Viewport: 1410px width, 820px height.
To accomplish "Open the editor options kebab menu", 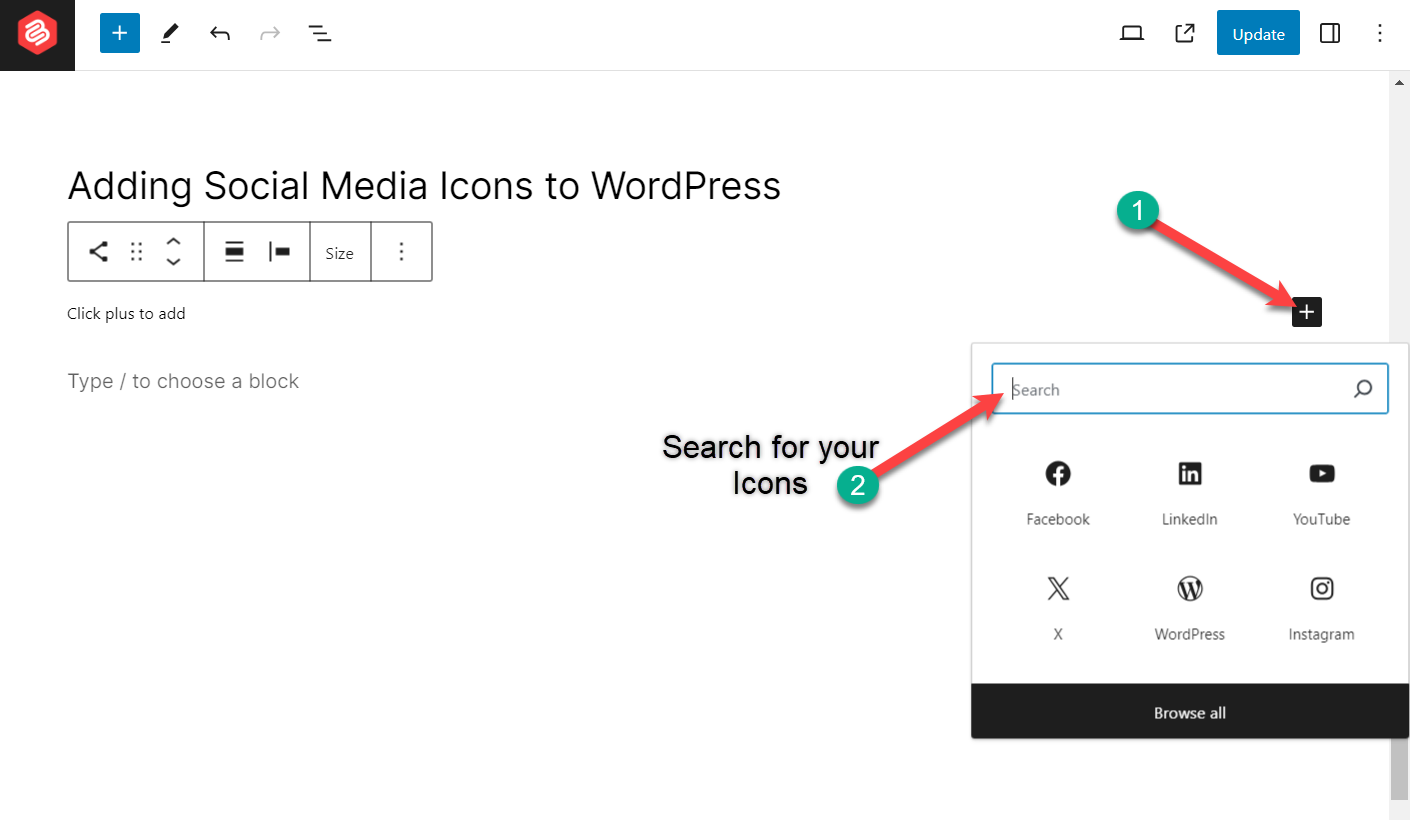I will pyautogui.click(x=1380, y=32).
